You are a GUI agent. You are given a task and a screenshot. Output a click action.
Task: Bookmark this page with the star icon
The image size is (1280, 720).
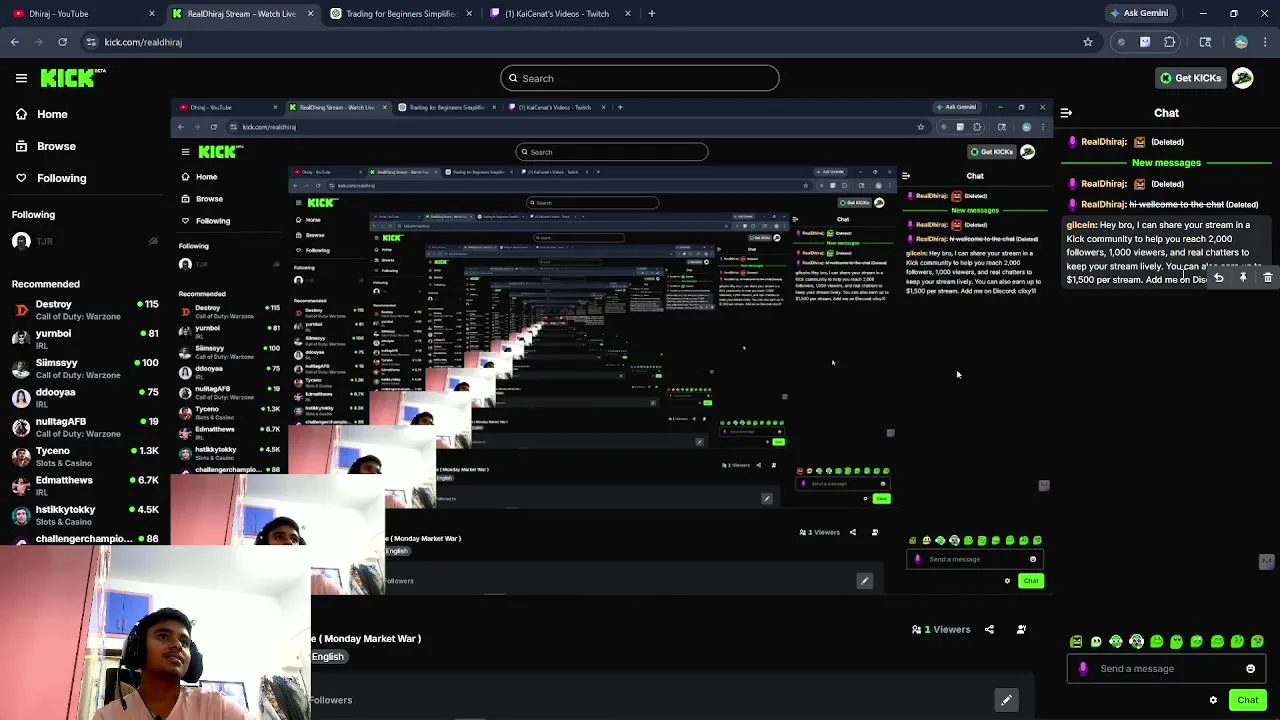pos(1088,42)
